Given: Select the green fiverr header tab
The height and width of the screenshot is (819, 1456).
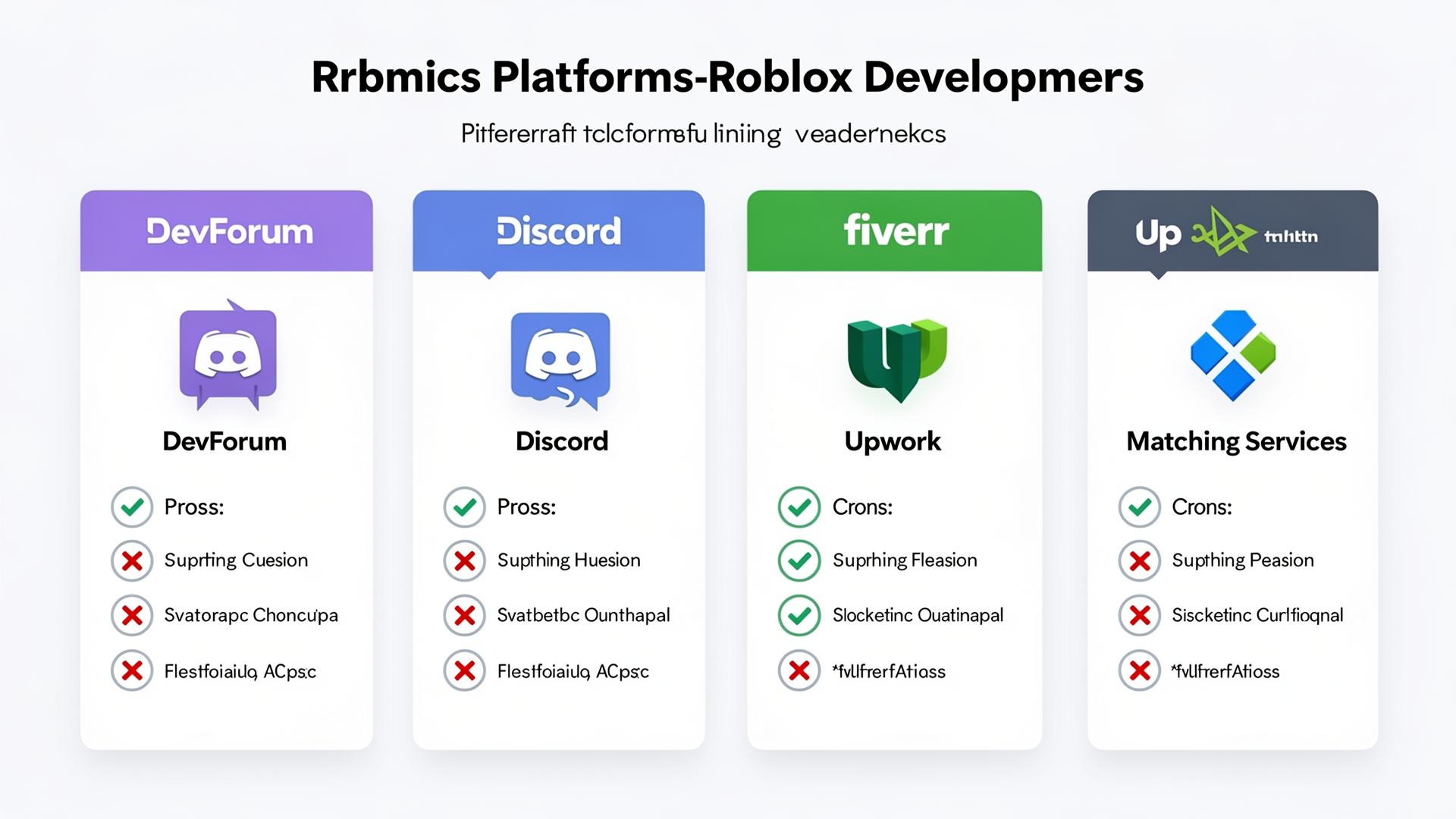Looking at the screenshot, I should (x=895, y=231).
